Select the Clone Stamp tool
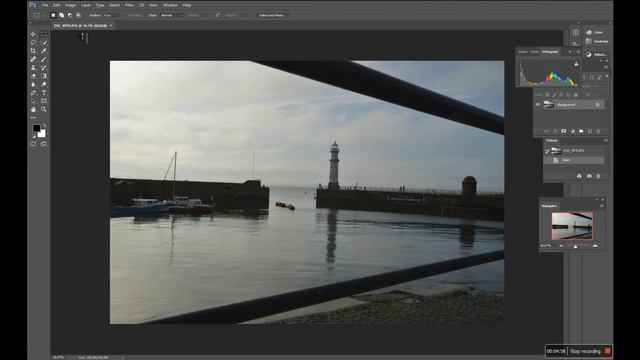The width and height of the screenshot is (640, 360). pyautogui.click(x=33, y=68)
